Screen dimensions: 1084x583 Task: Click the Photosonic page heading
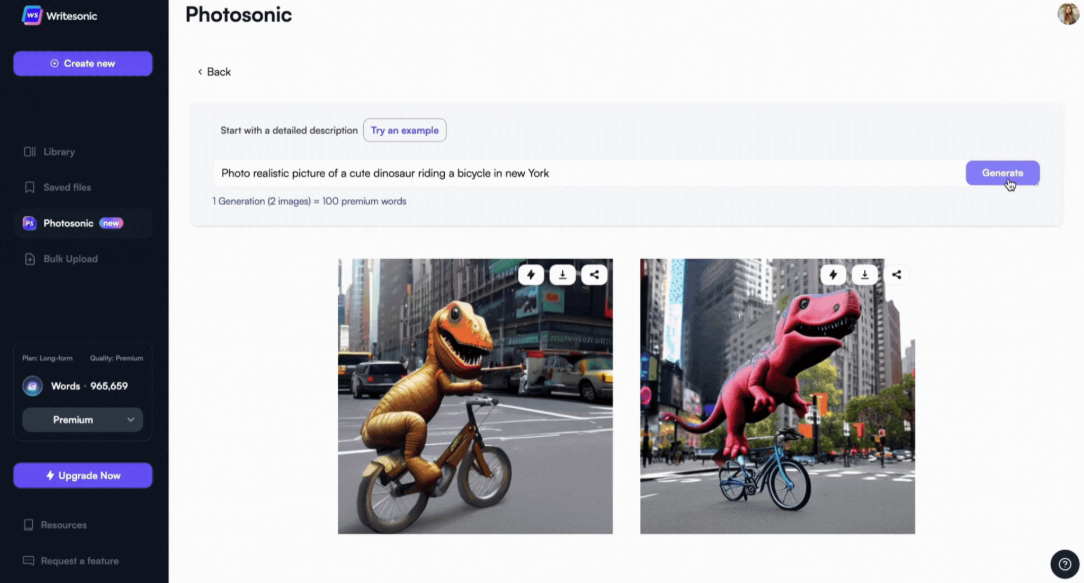tap(239, 15)
